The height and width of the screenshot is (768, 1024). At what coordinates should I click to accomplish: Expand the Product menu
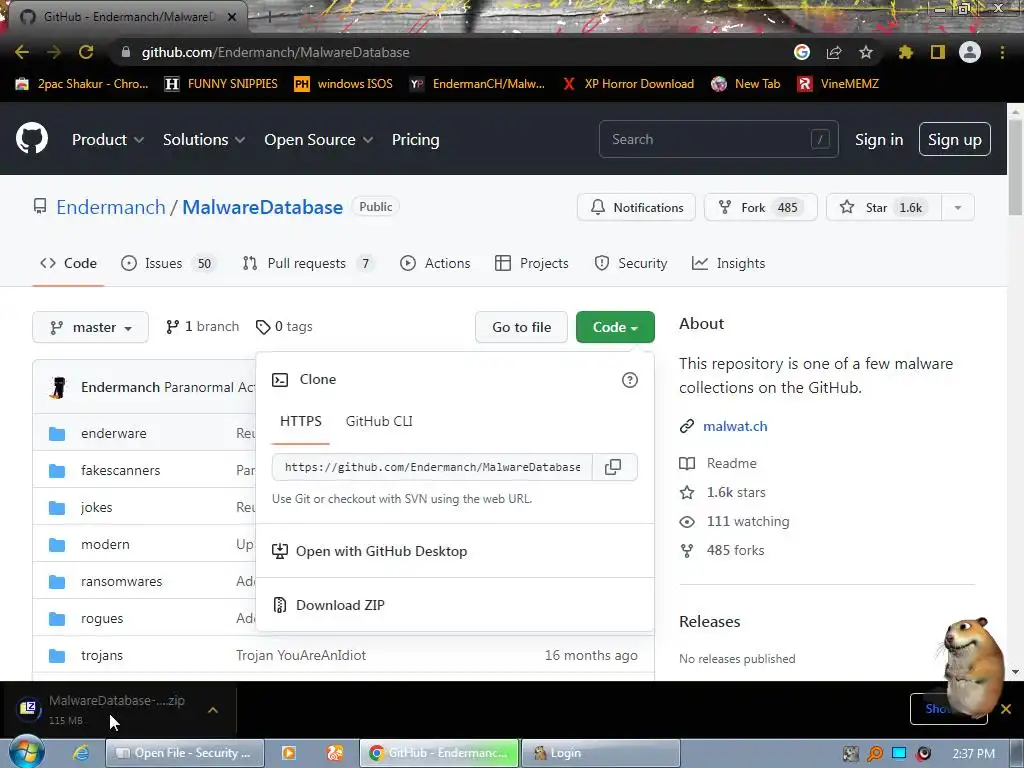click(108, 140)
